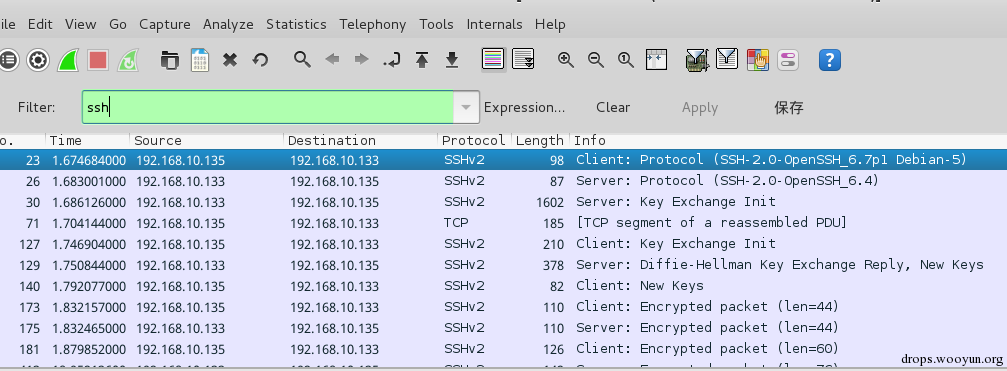The image size is (1007, 371).
Task: Open the Statistics menu
Action: click(x=296, y=24)
